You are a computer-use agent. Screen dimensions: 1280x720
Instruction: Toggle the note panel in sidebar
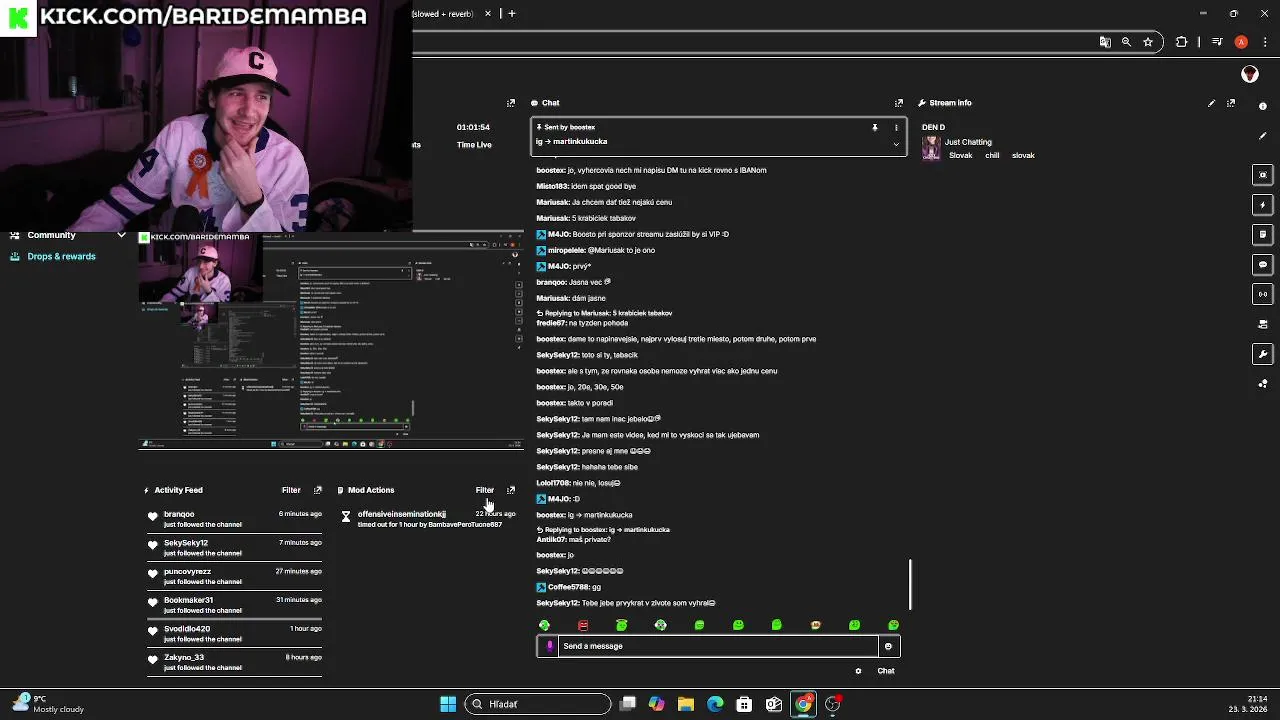coord(1263,235)
